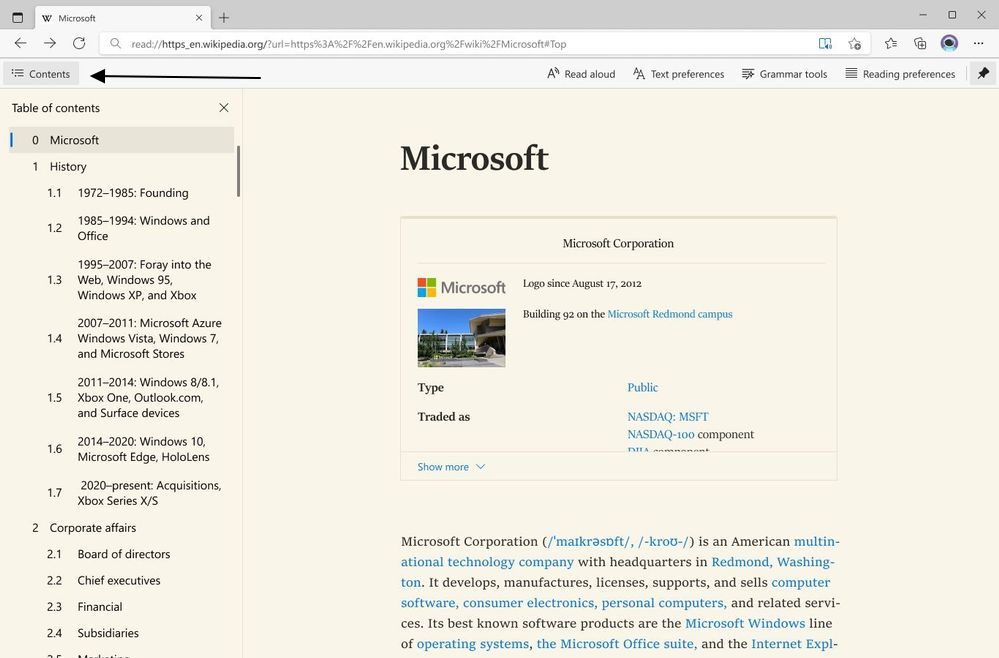Maximize the browser window
The image size is (999, 658).
pyautogui.click(x=952, y=15)
